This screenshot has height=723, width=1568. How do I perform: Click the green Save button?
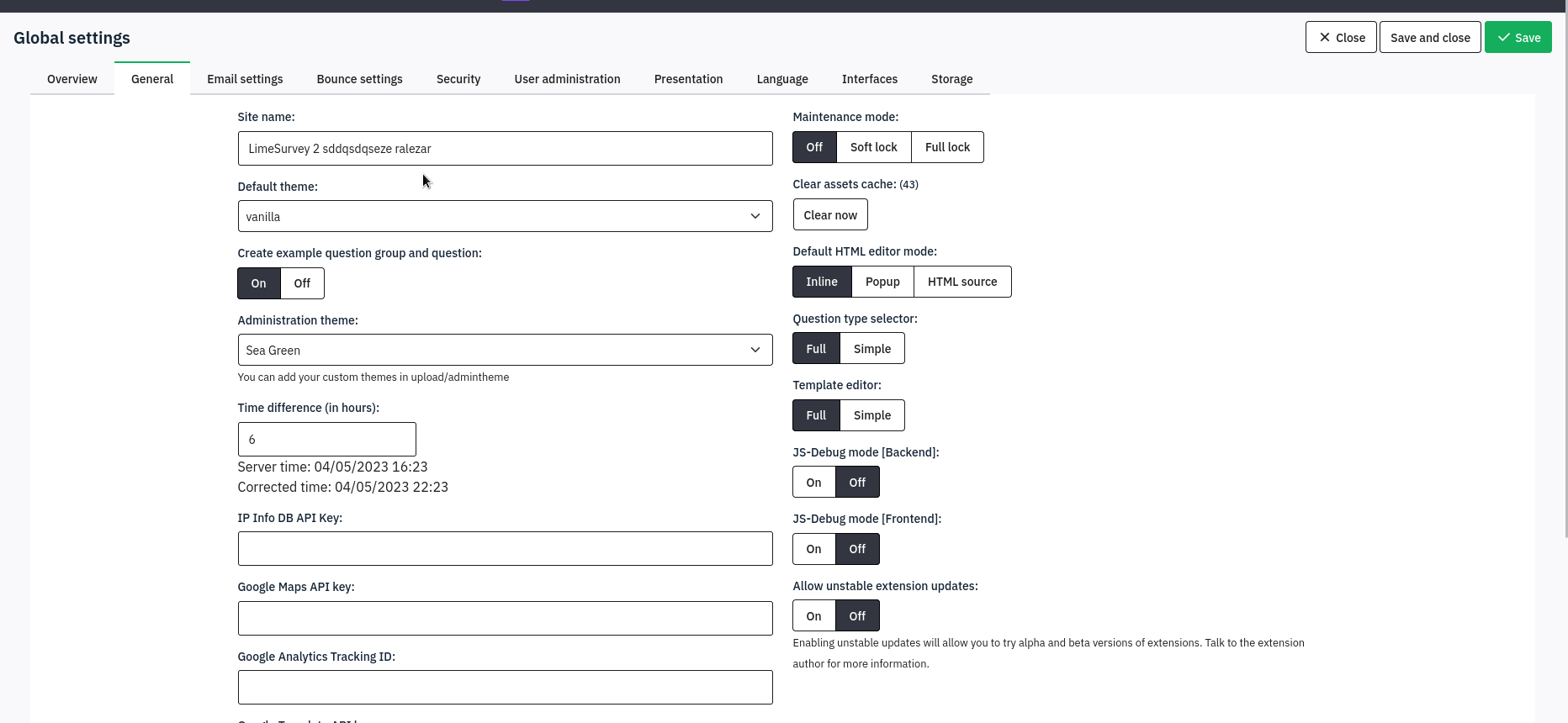(x=1518, y=38)
